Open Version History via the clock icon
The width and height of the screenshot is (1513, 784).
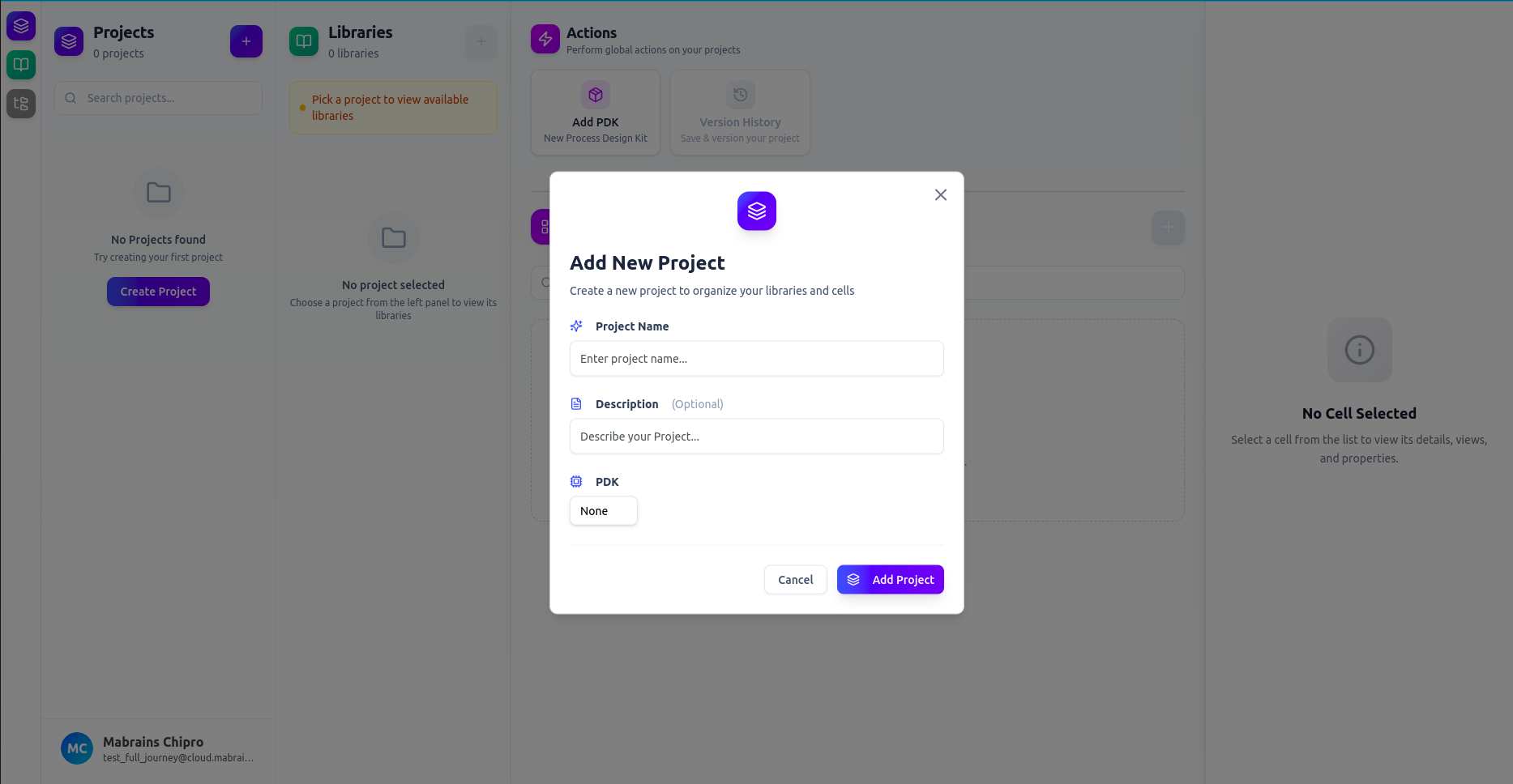point(739,94)
